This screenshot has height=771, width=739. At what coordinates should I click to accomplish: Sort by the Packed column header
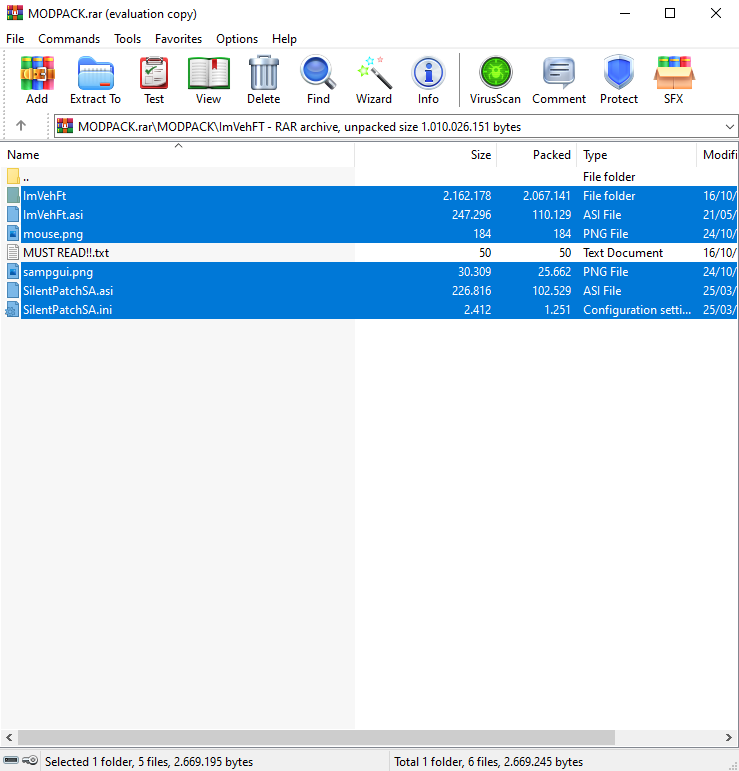click(x=537, y=155)
